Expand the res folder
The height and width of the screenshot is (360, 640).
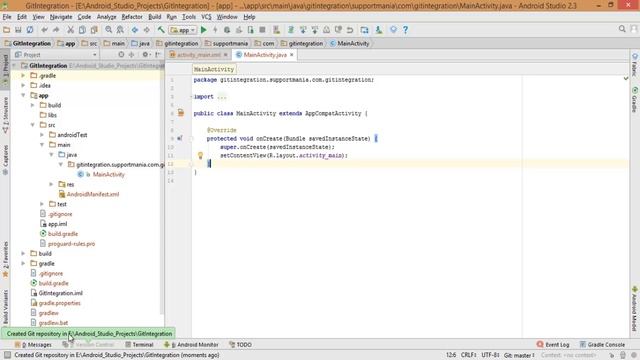click(51, 184)
